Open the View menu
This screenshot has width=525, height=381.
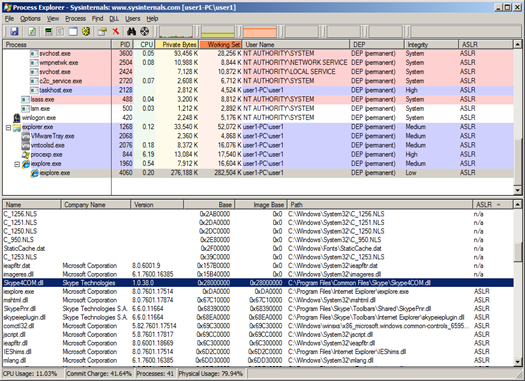pos(53,19)
